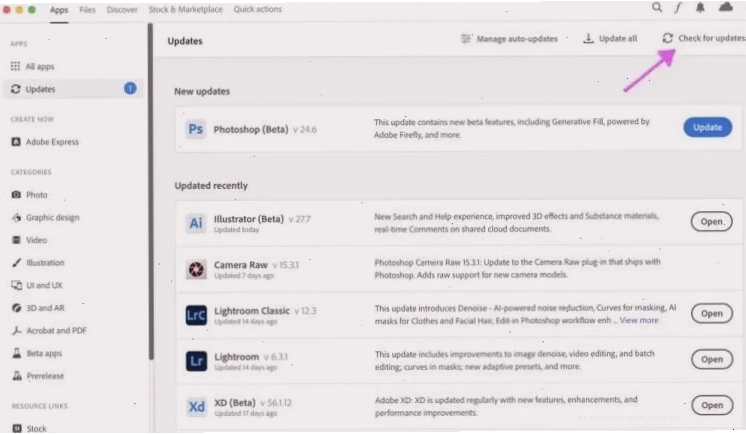The image size is (746, 434).
Task: Open the Stock & Marketplace tab
Action: 186,9
